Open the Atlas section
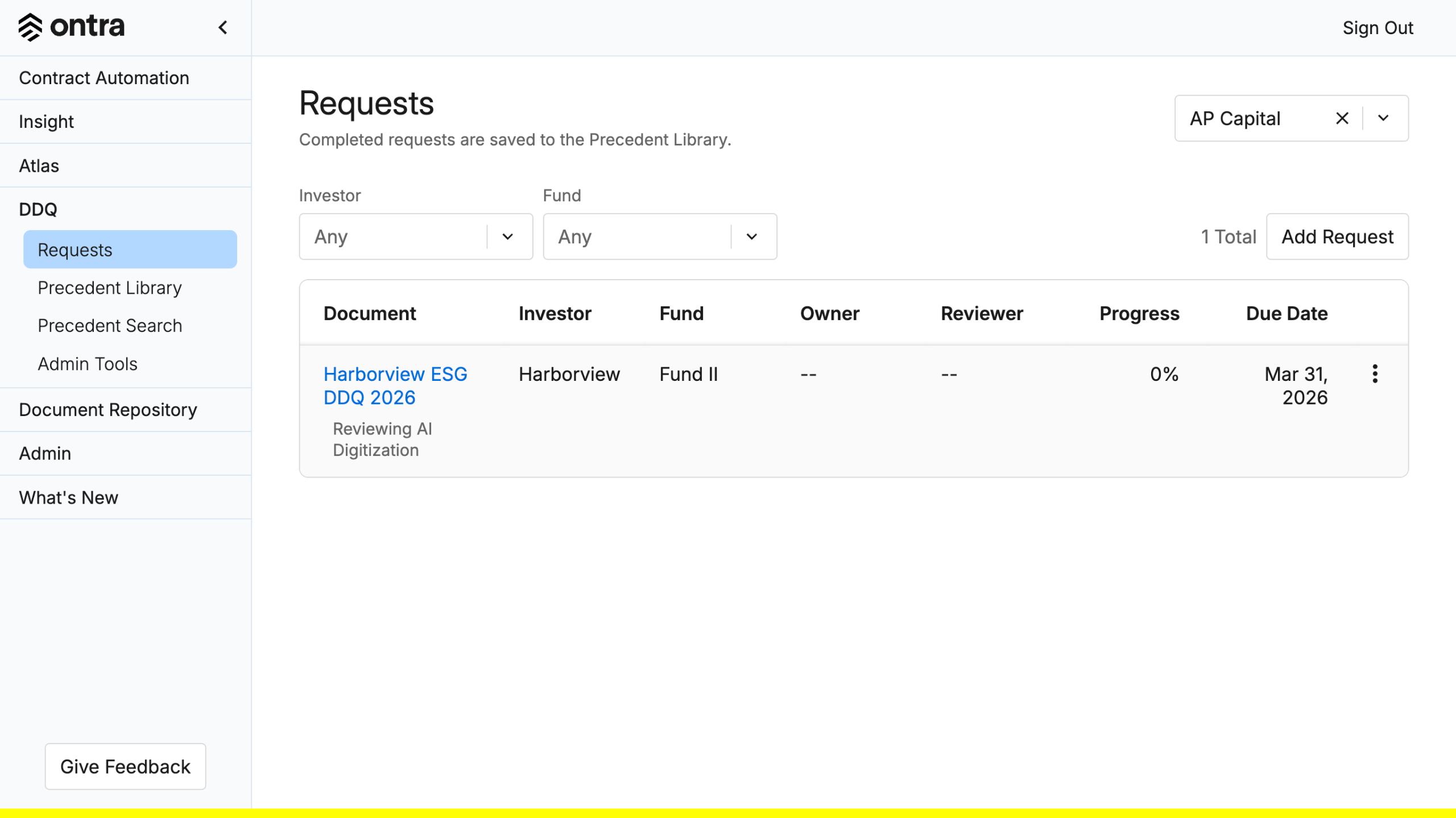 (x=39, y=165)
